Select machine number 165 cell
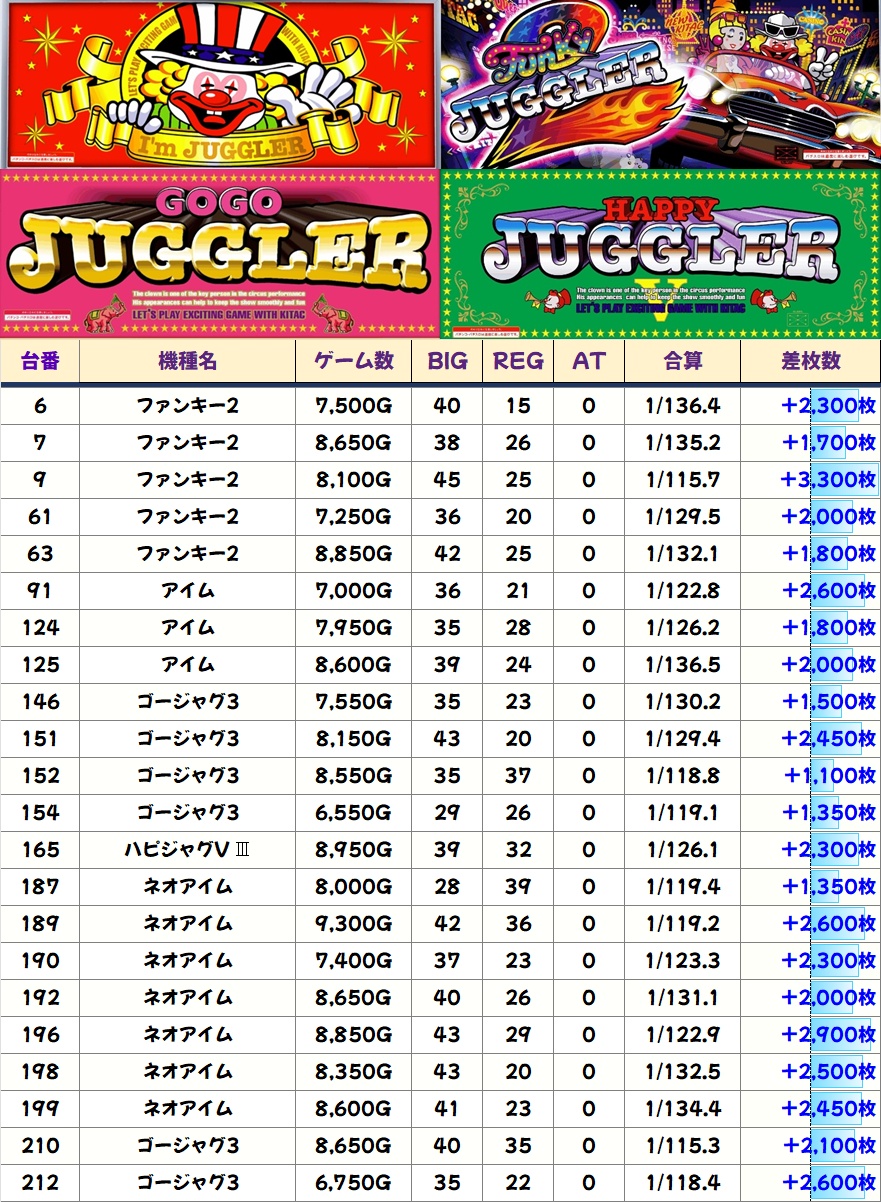Viewport: 881px width, 1202px height. click(x=40, y=849)
